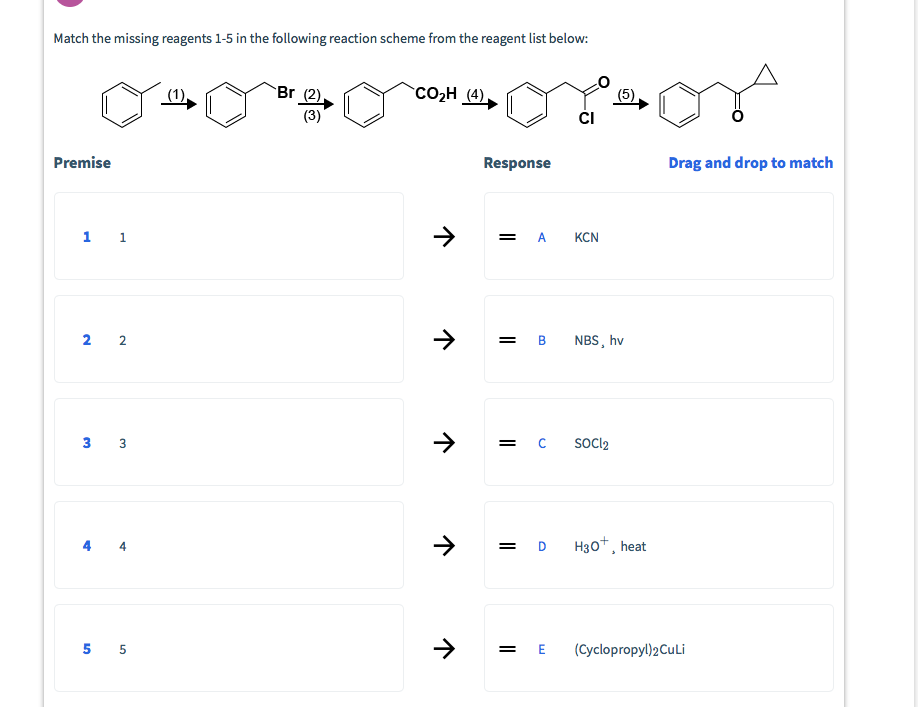Click the empty answer box for premise 3

(x=229, y=442)
